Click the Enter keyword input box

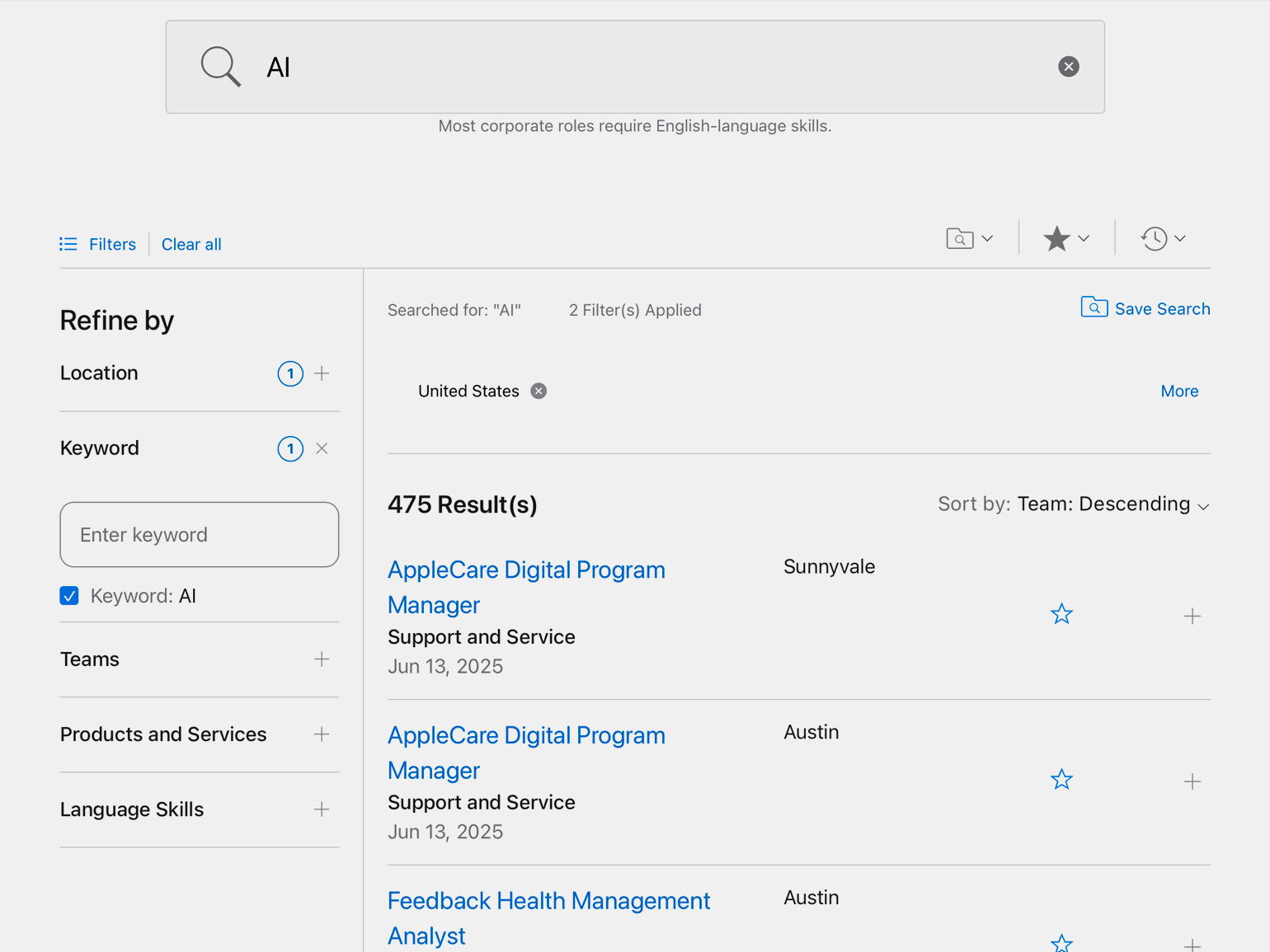coord(200,535)
